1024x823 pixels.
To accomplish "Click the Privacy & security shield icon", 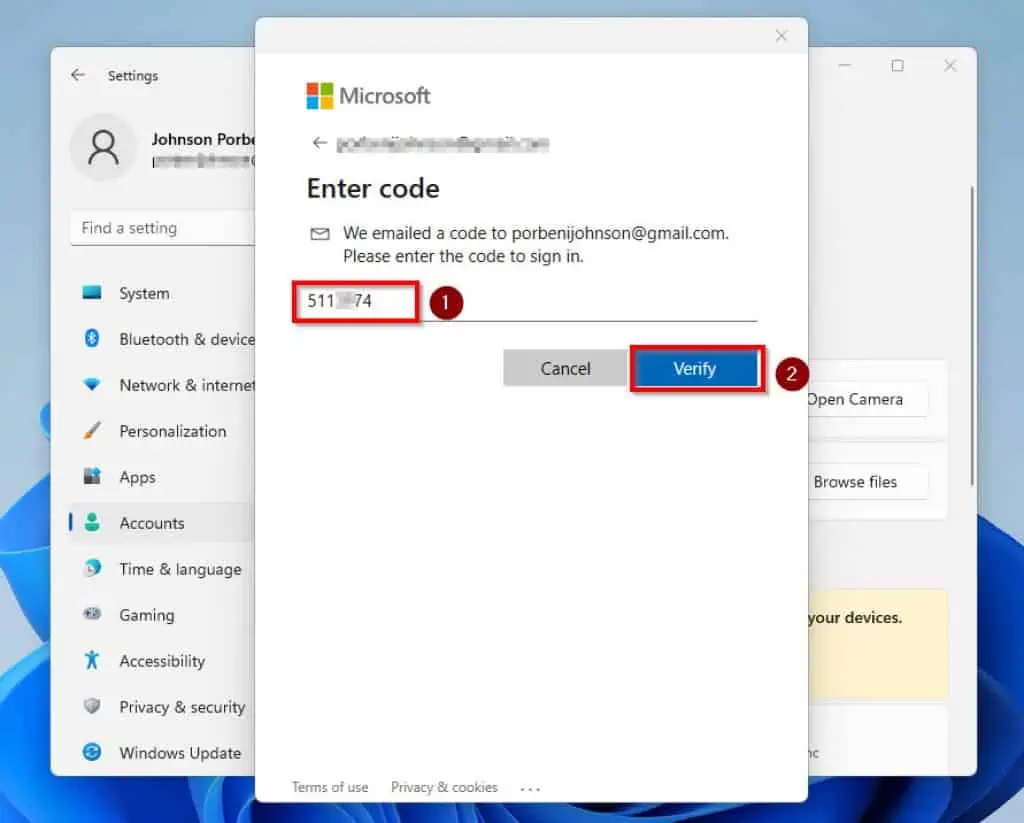I will (92, 707).
